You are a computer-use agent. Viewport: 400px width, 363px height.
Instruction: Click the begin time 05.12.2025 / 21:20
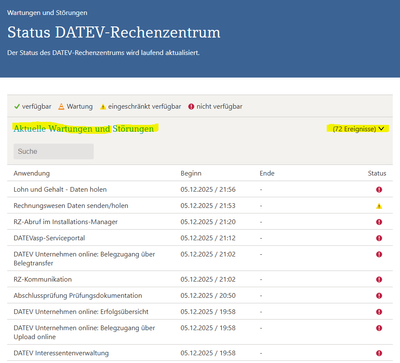tap(208, 222)
